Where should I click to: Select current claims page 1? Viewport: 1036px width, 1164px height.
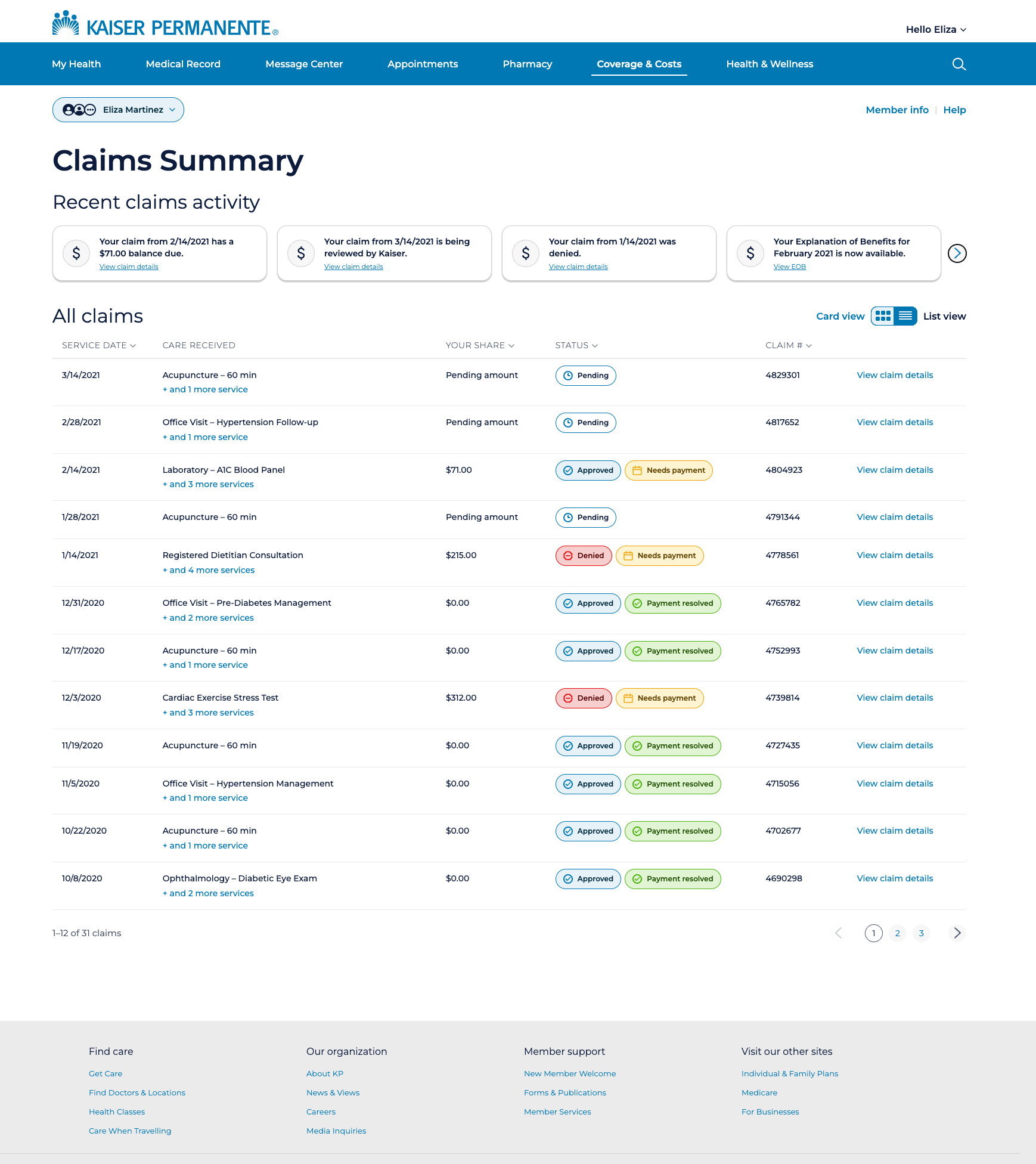click(x=873, y=933)
